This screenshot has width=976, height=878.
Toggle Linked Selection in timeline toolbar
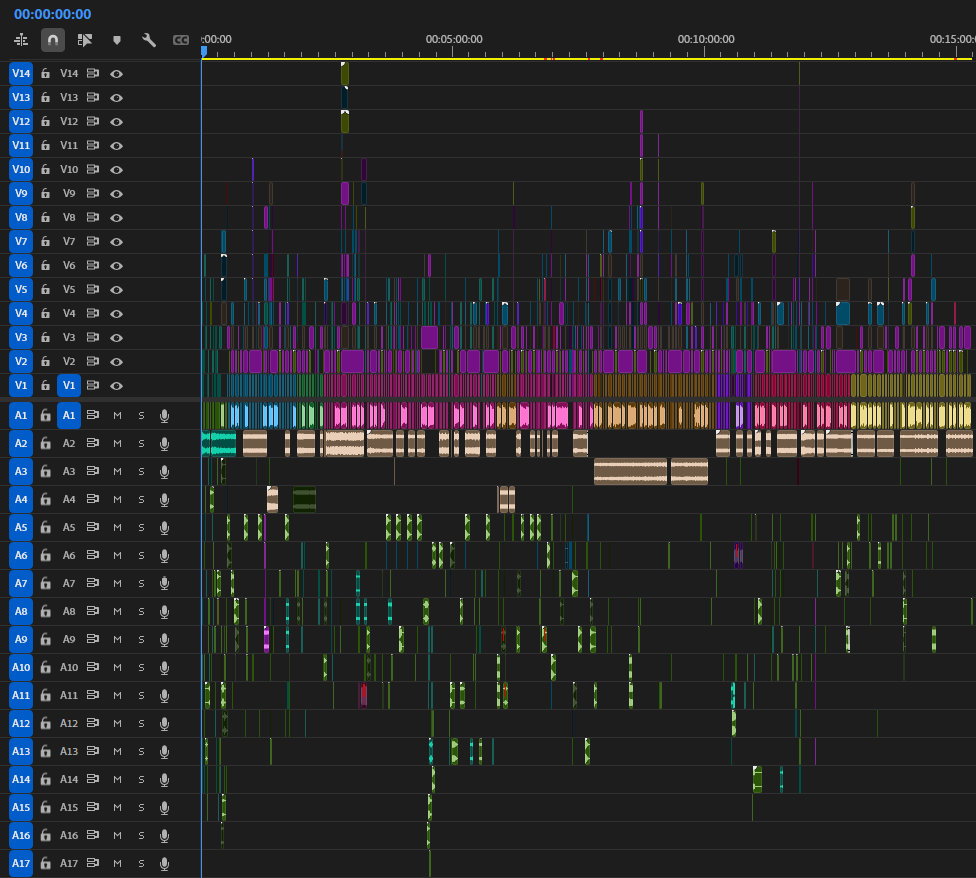pos(85,40)
